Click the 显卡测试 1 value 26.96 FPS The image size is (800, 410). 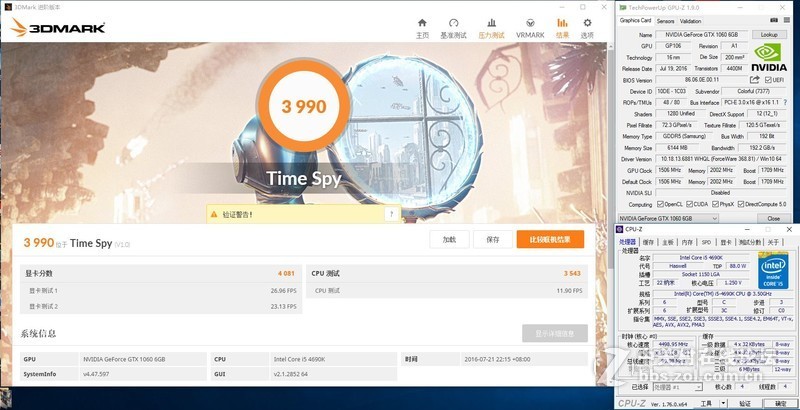(285, 291)
